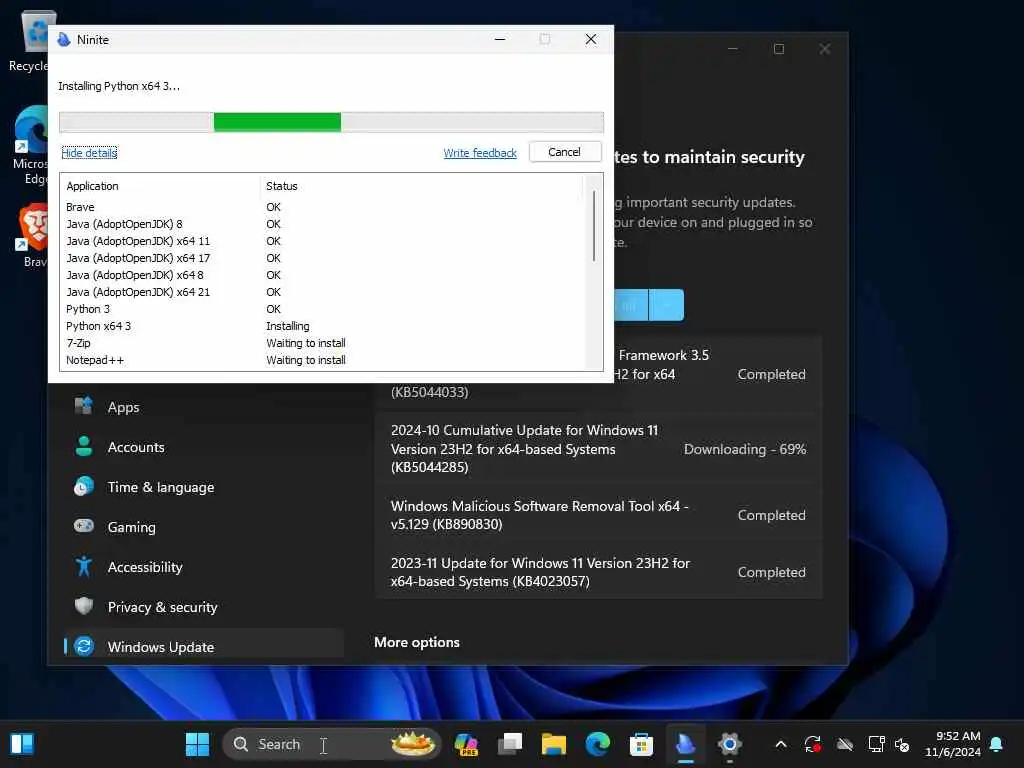The image size is (1024, 768).
Task: Open the Windows Start menu
Action: 197,744
